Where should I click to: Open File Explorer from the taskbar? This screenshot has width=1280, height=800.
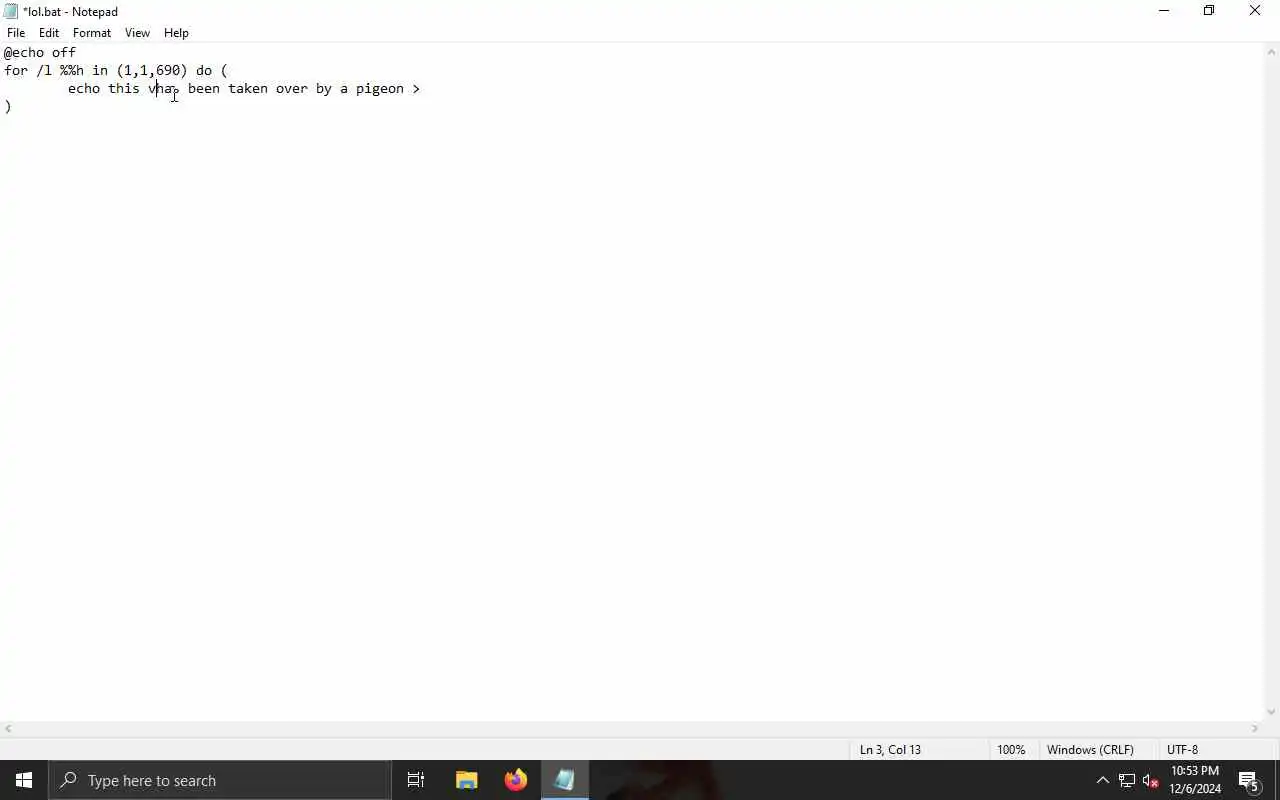coord(466,780)
